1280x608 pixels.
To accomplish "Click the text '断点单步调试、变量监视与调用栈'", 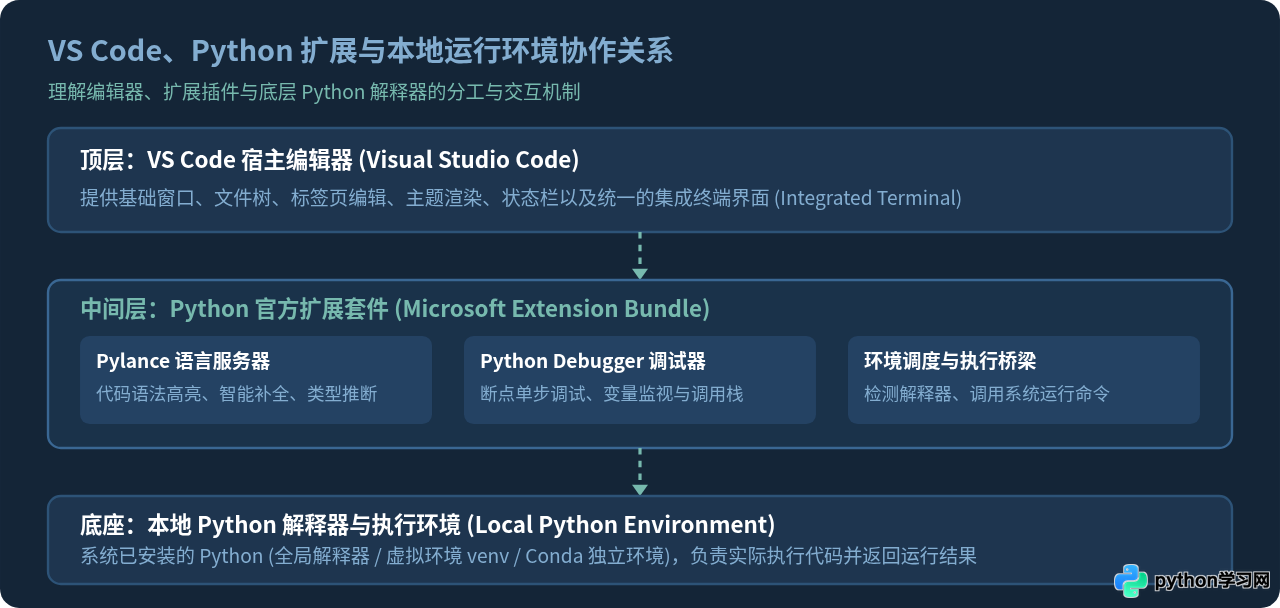I will [x=612, y=394].
